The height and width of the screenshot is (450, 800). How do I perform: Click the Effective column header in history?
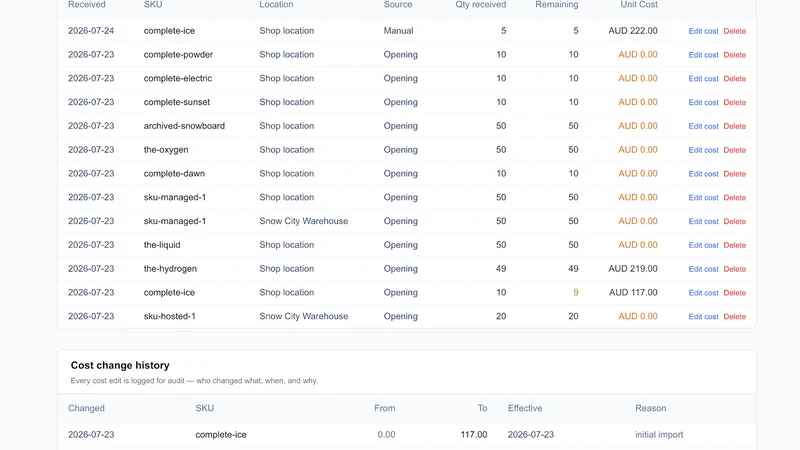tap(524, 408)
